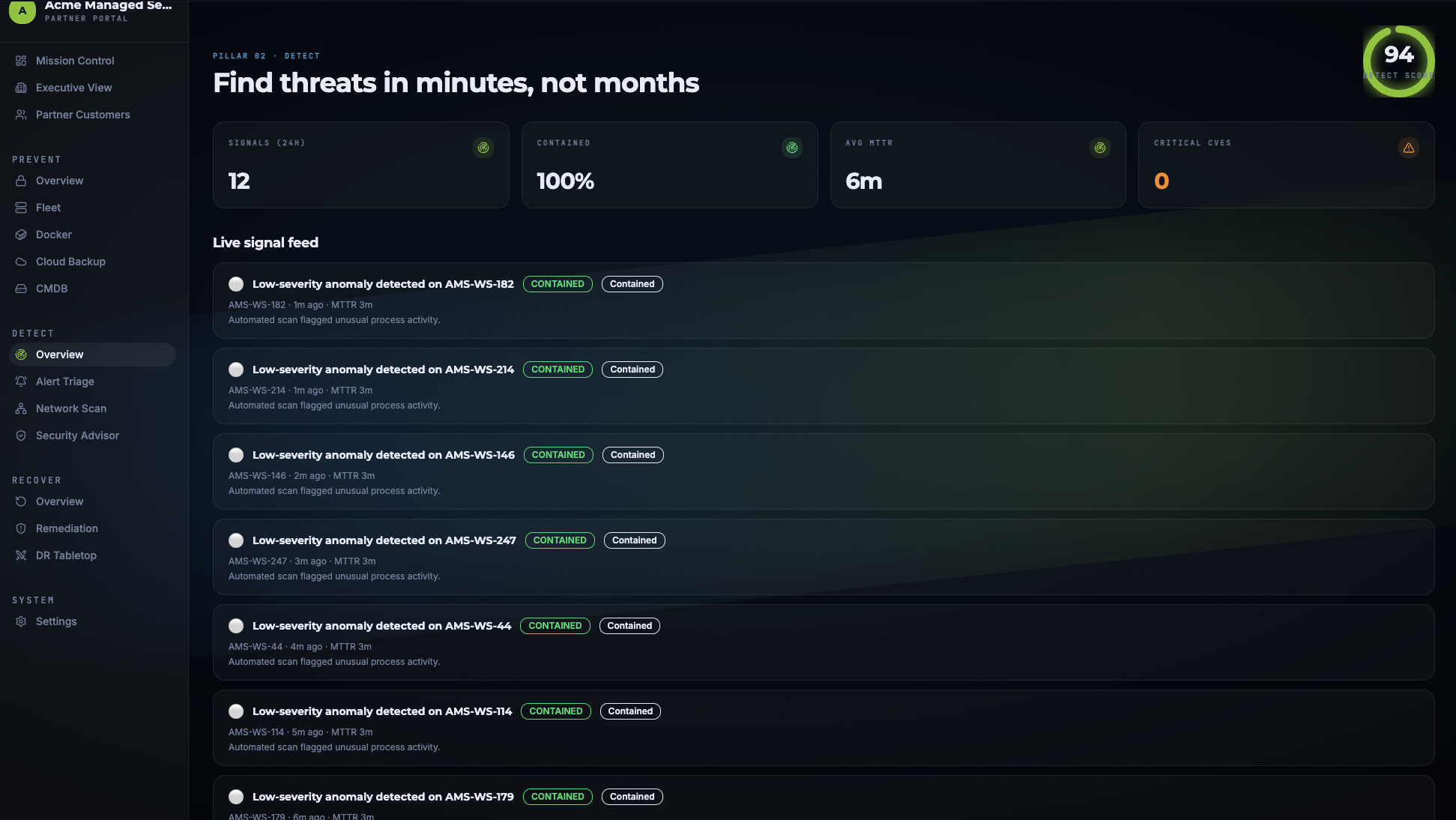1456x820 pixels.
Task: Click the bell icon for Alert Triage
Action: [21, 382]
